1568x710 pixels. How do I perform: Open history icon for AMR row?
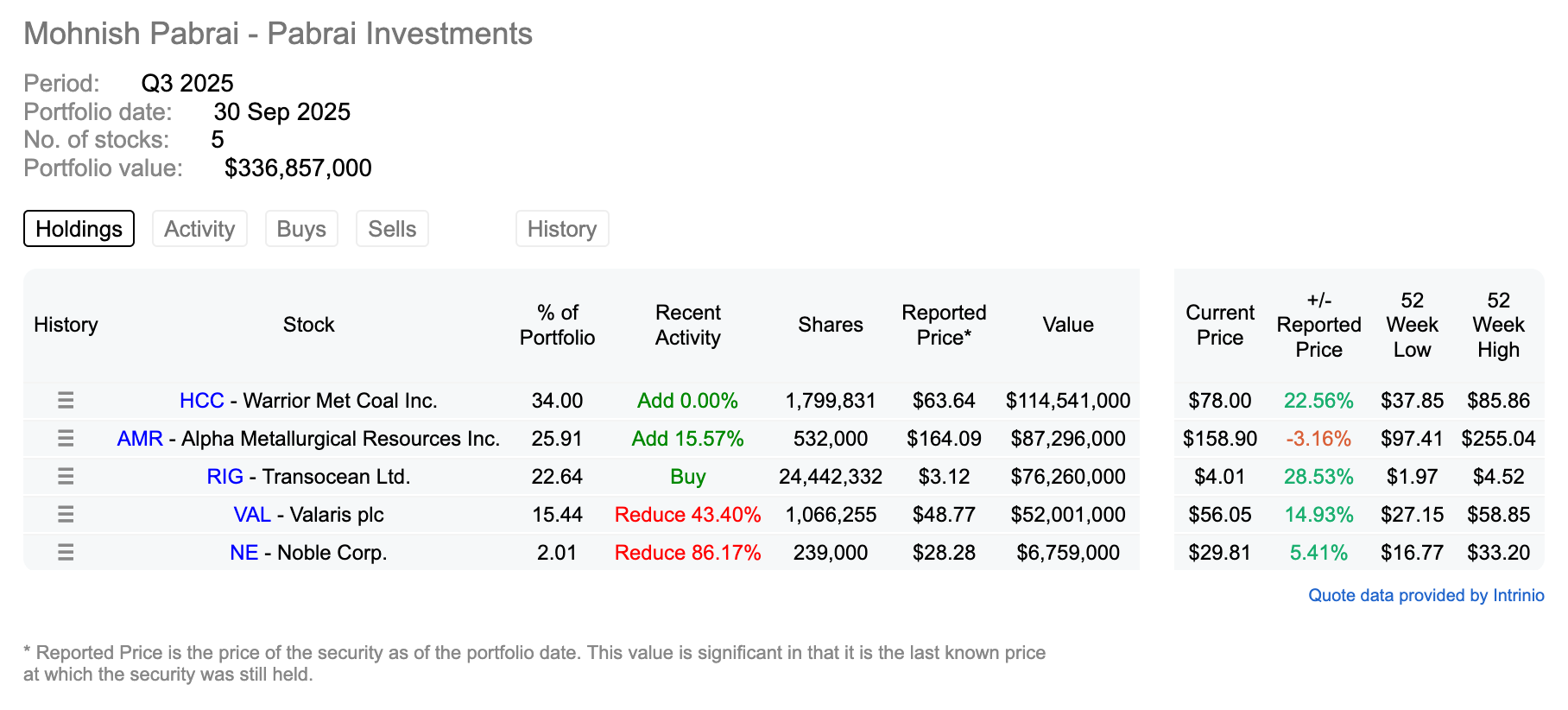(x=66, y=439)
